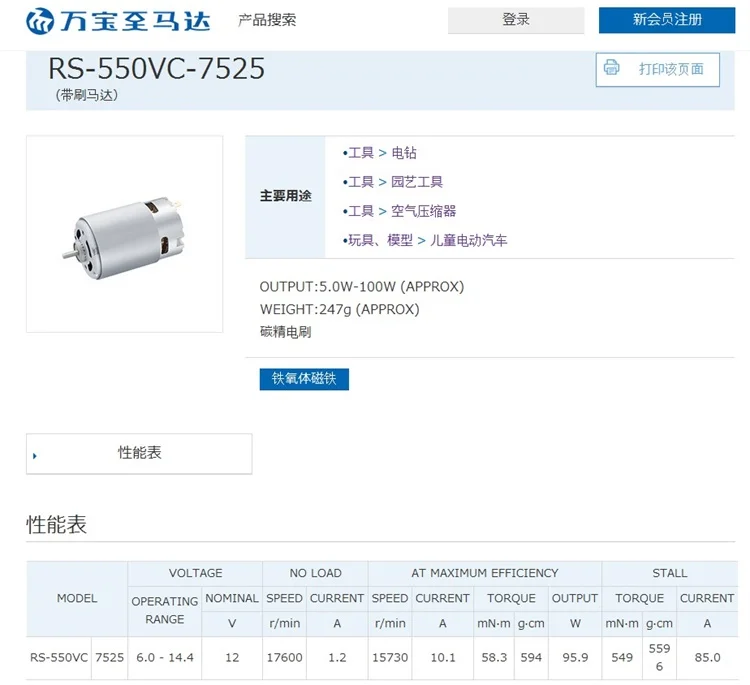Click the RS-550VC motor product image
Viewport: 750px width, 685px height.
pos(124,234)
